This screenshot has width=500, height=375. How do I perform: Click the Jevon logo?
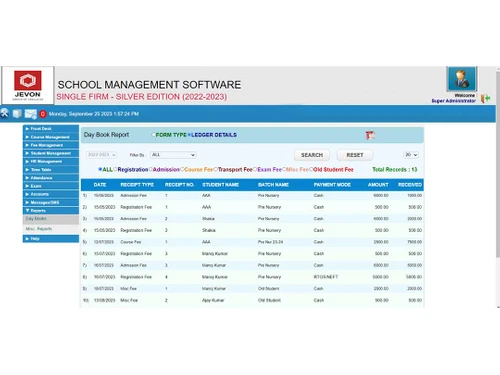pos(28,85)
